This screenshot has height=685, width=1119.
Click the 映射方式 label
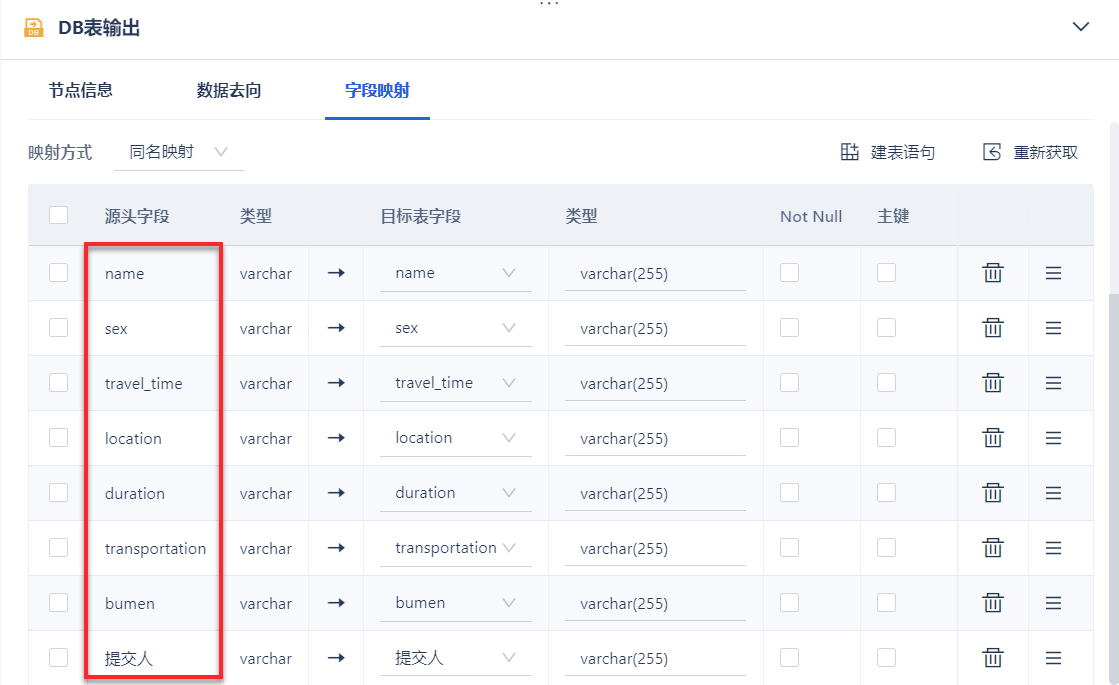(x=60, y=153)
